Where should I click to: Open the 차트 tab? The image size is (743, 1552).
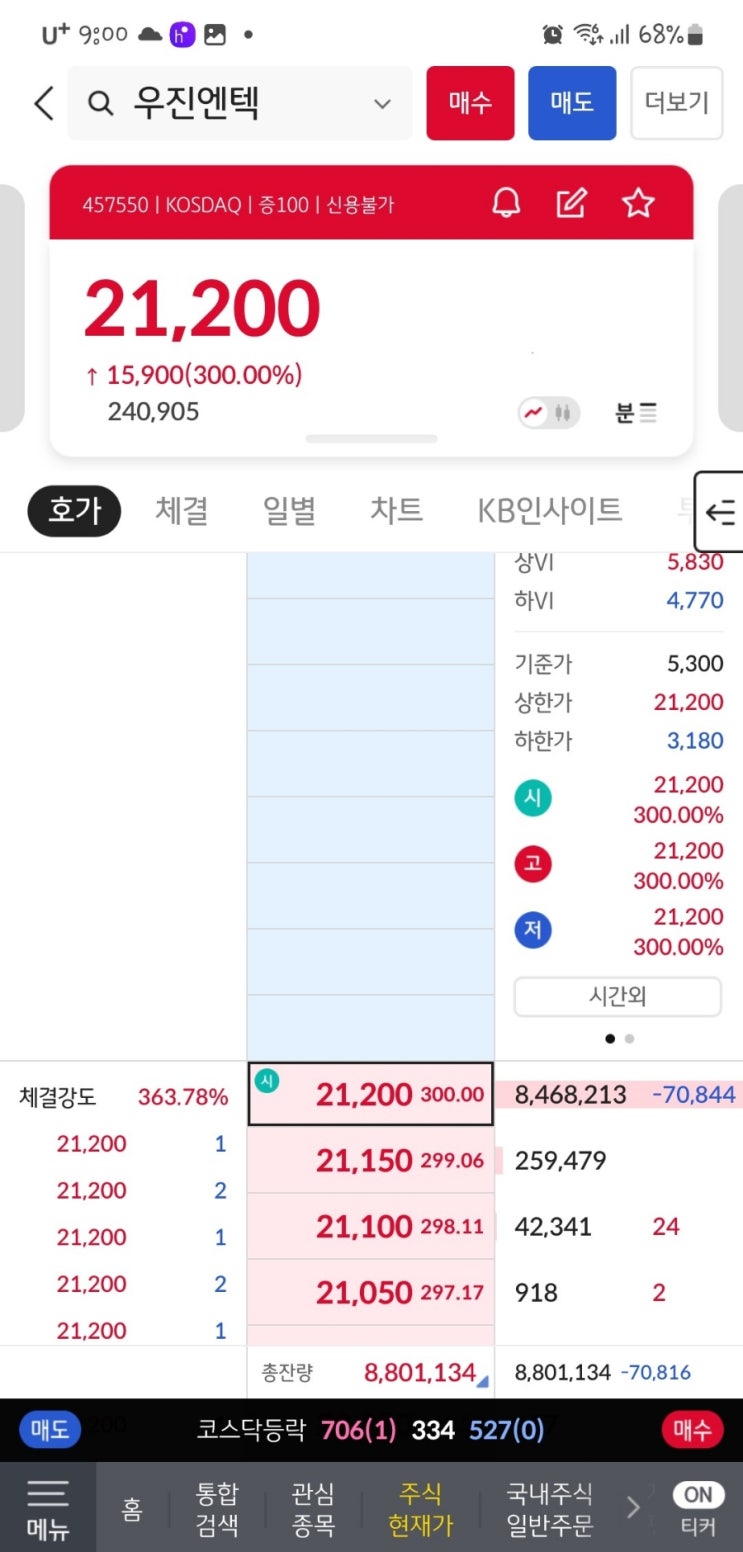397,511
